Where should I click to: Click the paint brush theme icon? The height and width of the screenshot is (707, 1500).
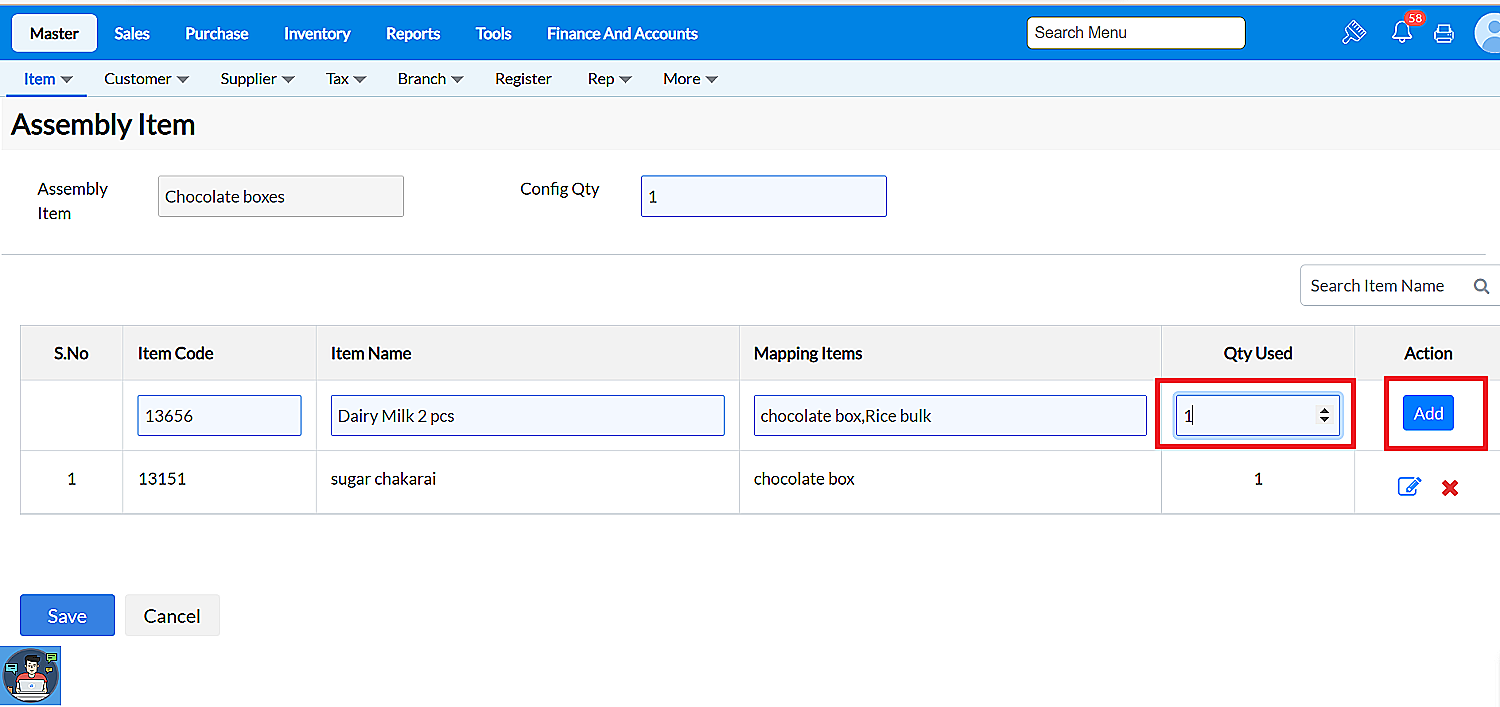click(x=1353, y=33)
